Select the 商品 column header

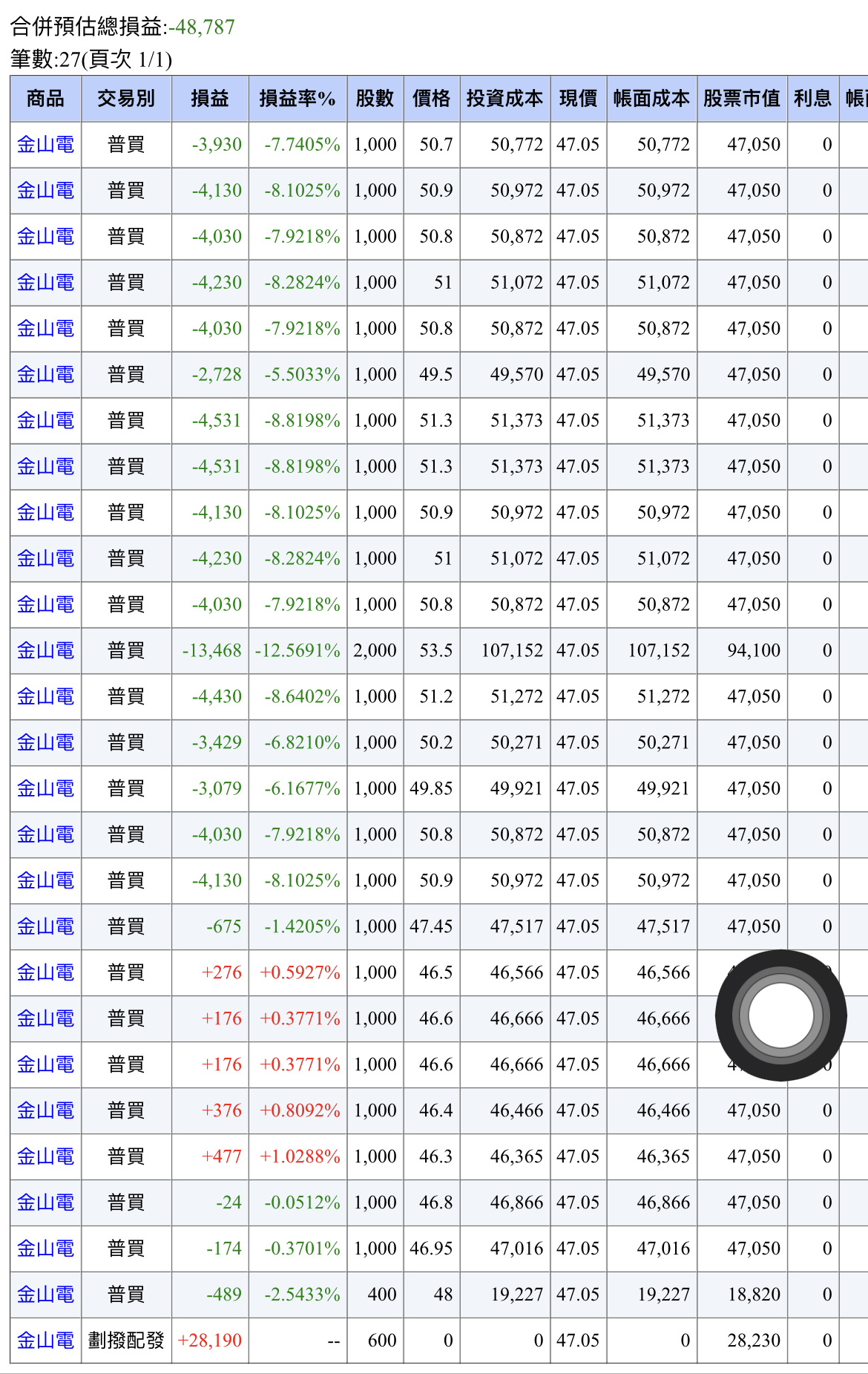click(45, 99)
